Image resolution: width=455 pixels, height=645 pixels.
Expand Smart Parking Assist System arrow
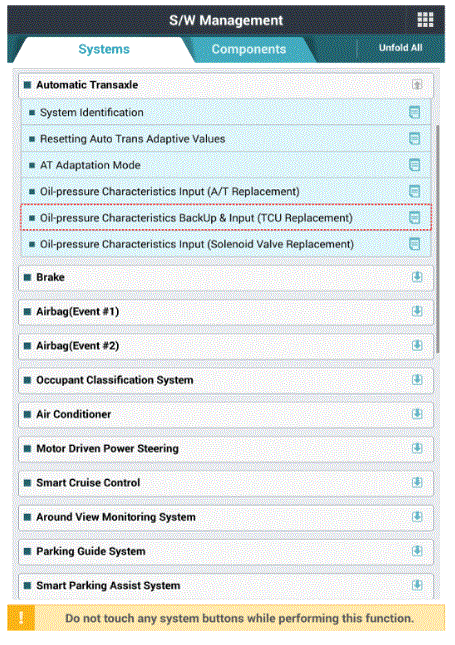coord(417,585)
